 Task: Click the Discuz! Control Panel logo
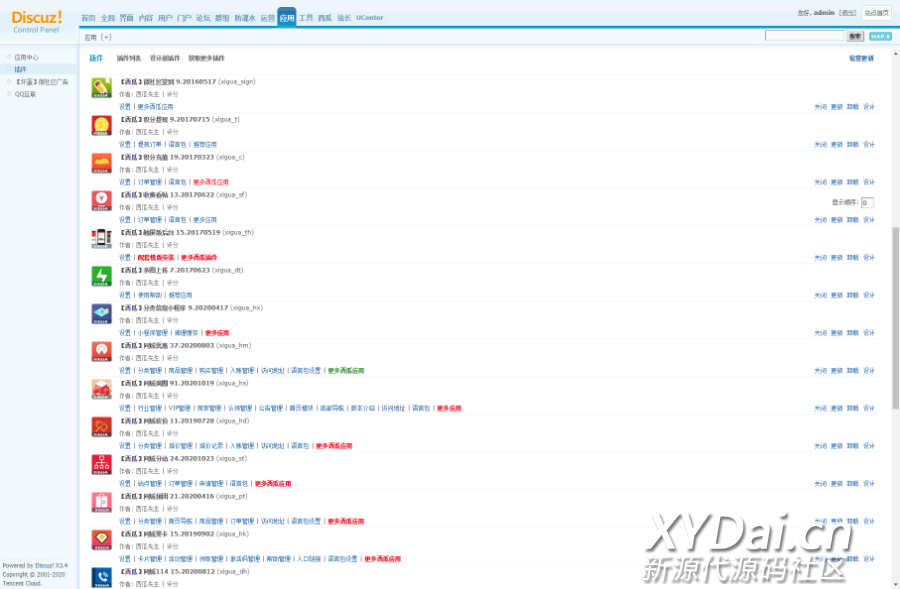[x=37, y=22]
